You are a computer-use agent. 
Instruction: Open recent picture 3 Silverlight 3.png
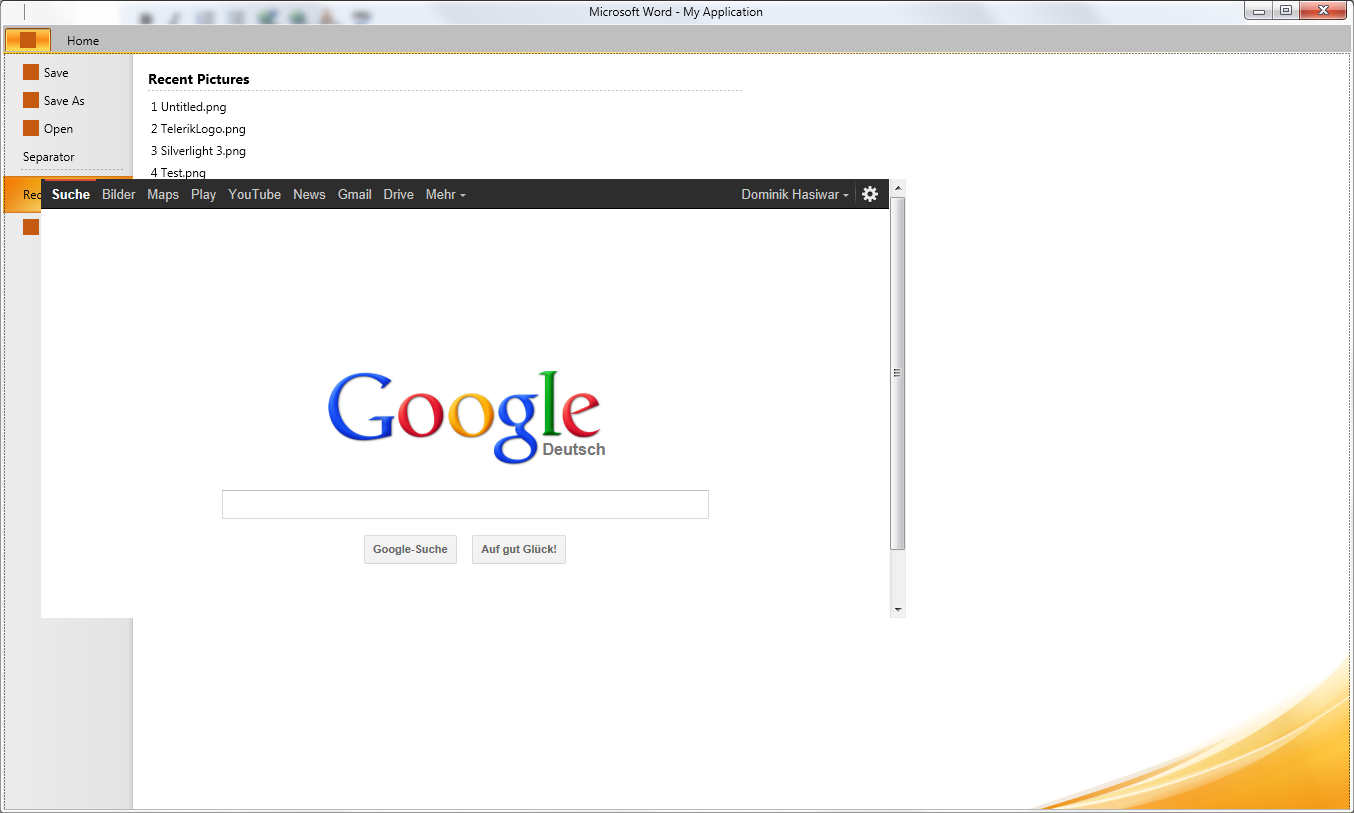[x=198, y=151]
